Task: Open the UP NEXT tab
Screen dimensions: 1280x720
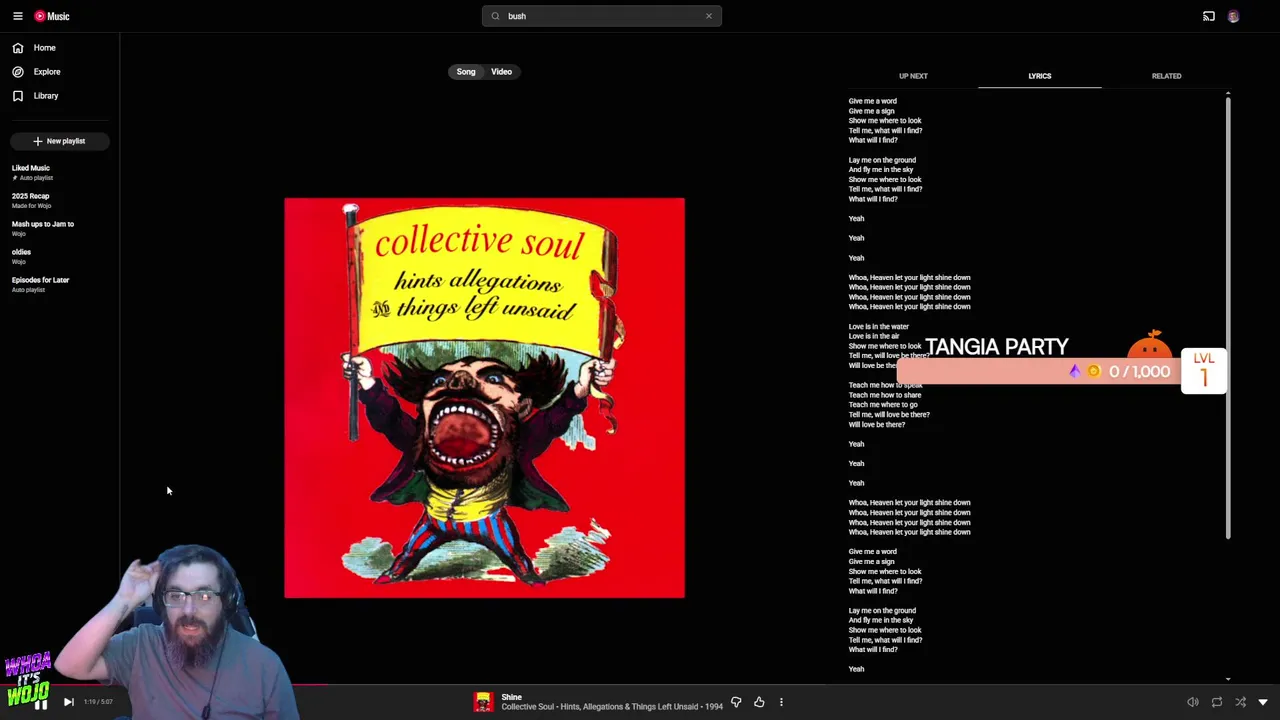Action: [x=913, y=76]
